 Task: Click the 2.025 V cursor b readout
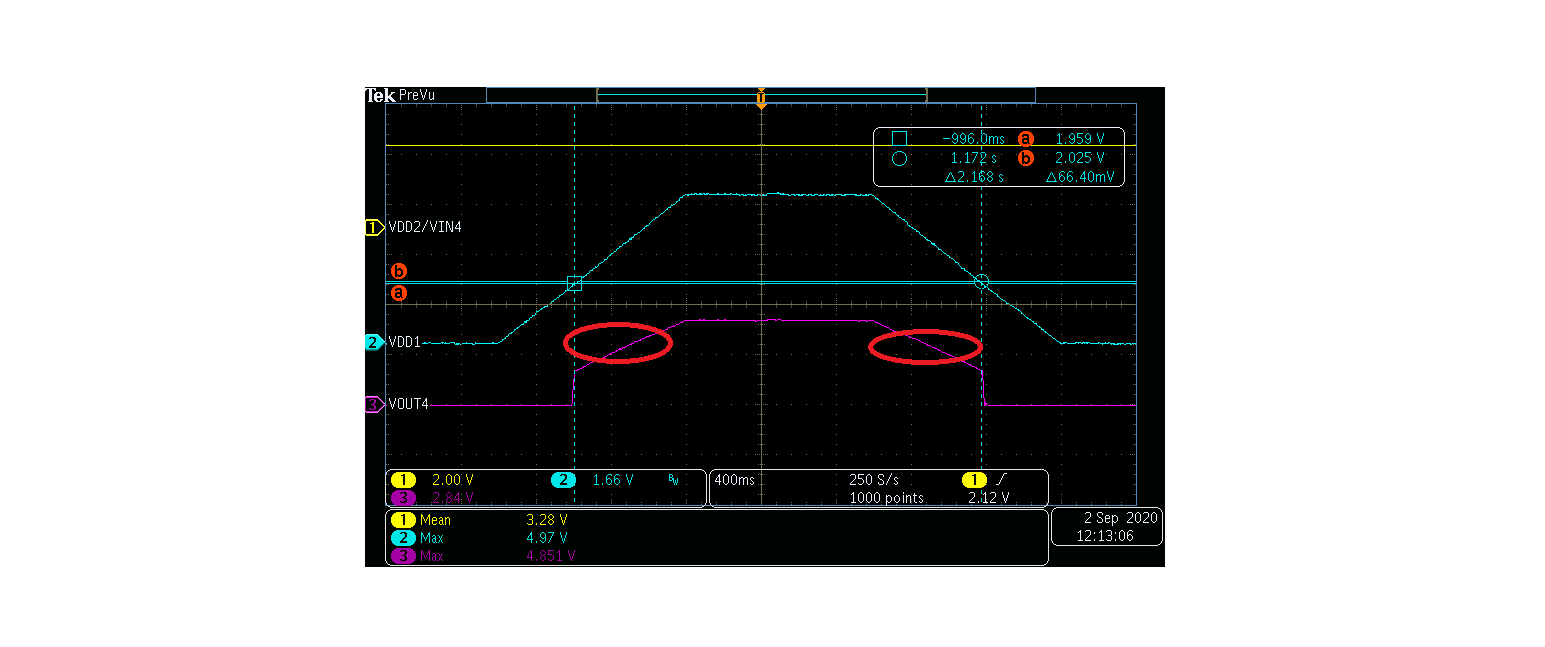(1080, 158)
